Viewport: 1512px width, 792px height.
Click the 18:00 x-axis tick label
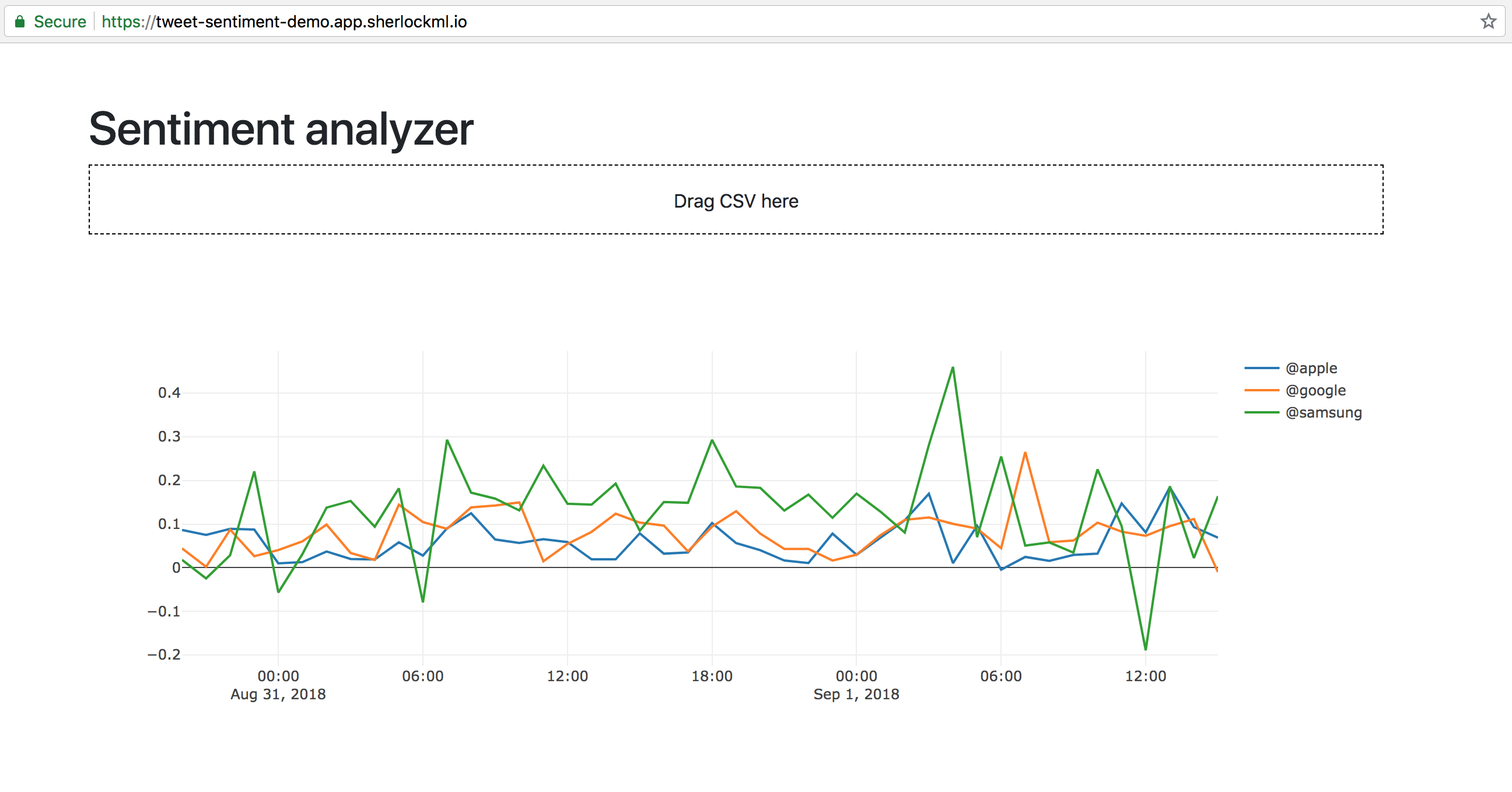click(712, 676)
